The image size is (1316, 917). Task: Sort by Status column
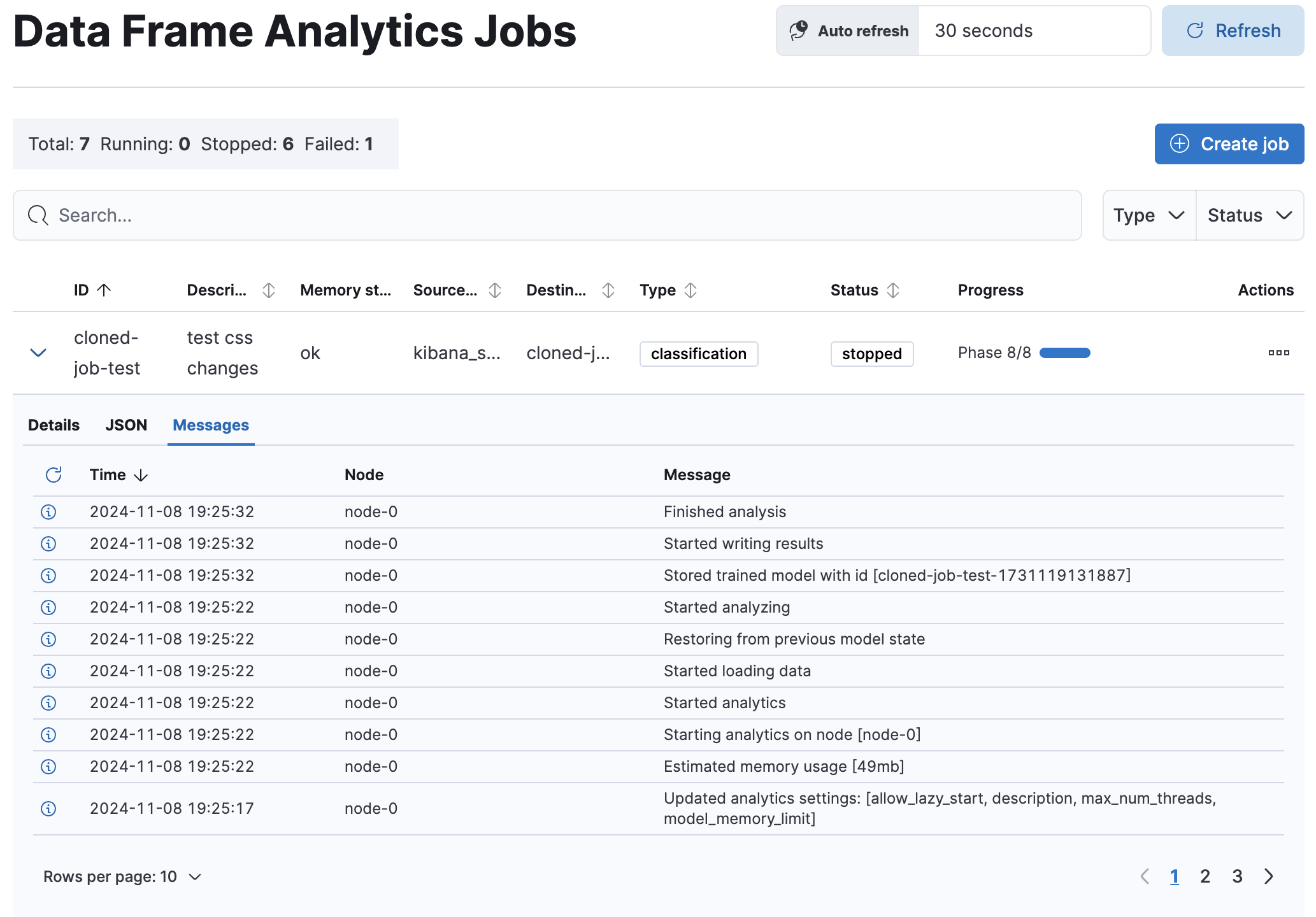[x=864, y=290]
